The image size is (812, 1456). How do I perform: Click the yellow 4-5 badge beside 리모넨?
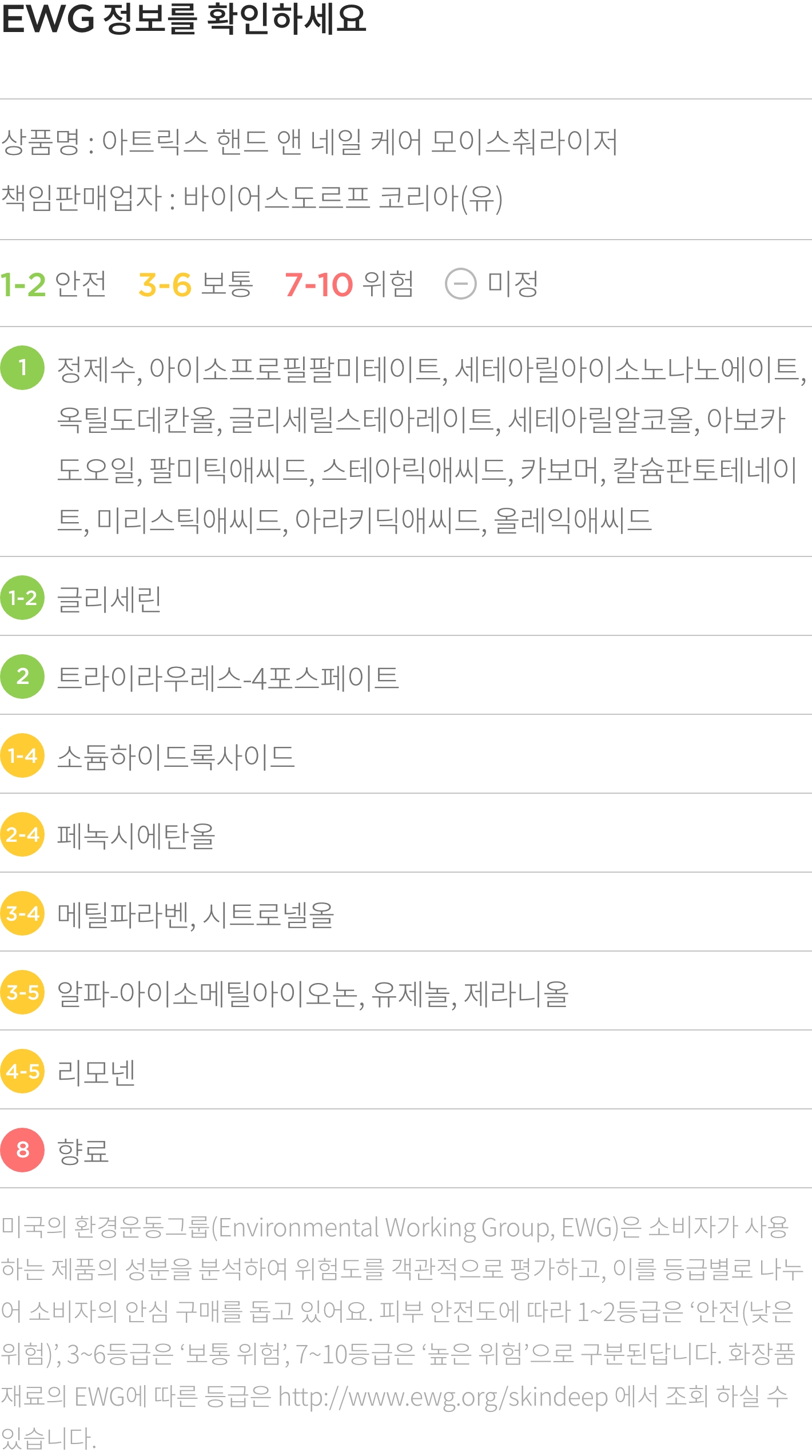pos(22,1071)
